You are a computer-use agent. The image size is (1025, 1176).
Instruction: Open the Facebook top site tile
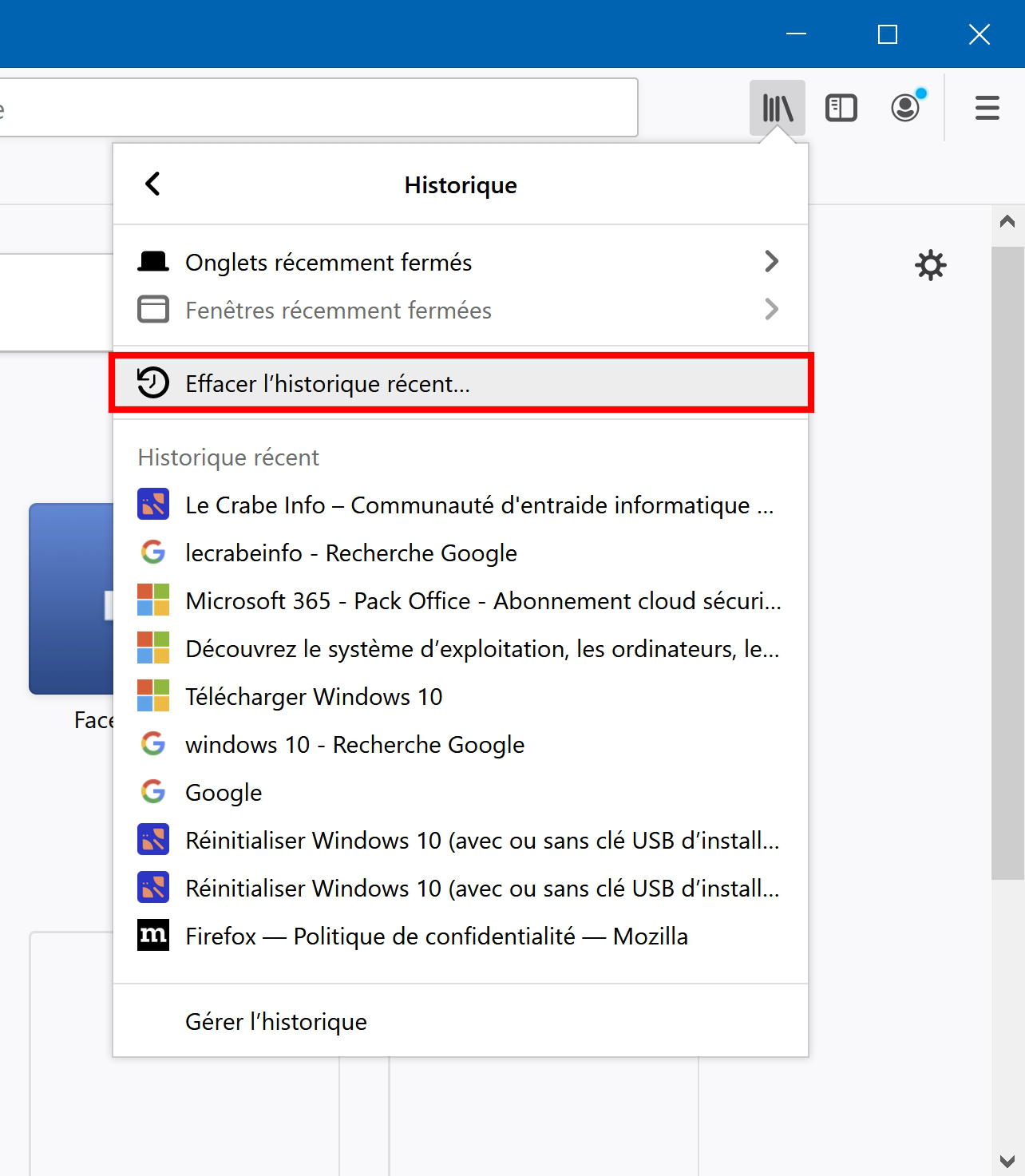tap(71, 599)
